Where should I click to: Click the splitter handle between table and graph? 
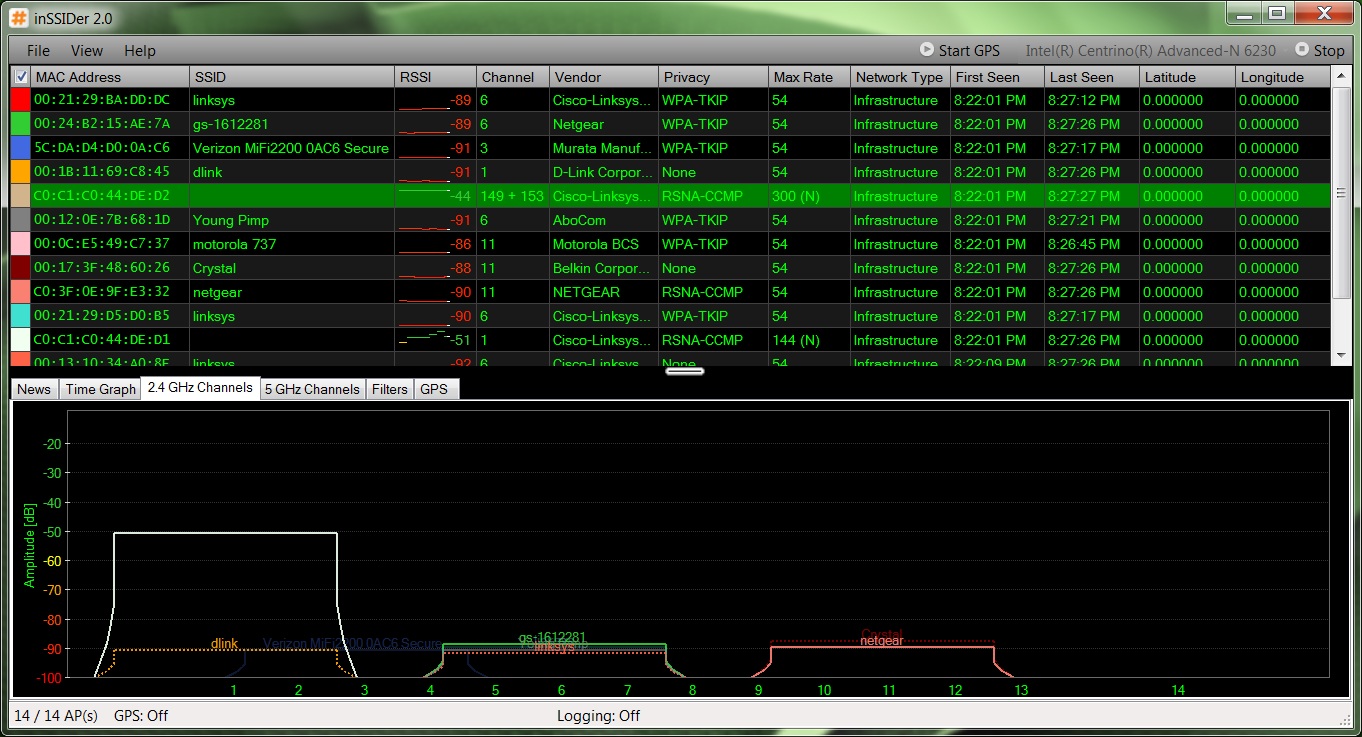[685, 371]
